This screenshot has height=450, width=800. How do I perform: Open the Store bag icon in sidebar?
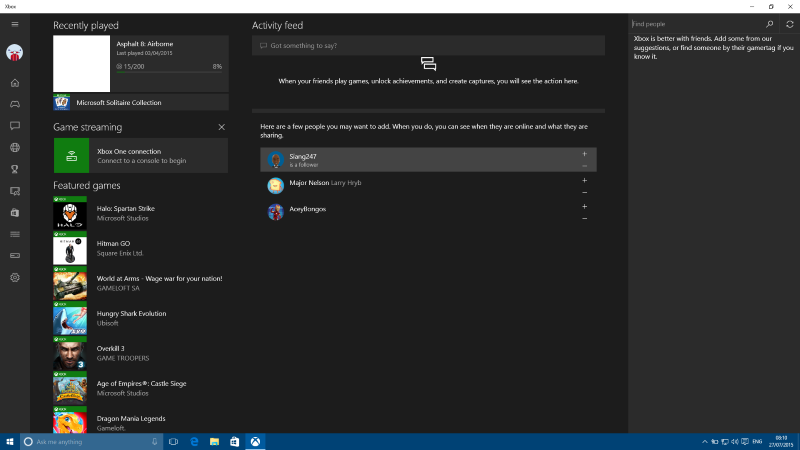(15, 213)
